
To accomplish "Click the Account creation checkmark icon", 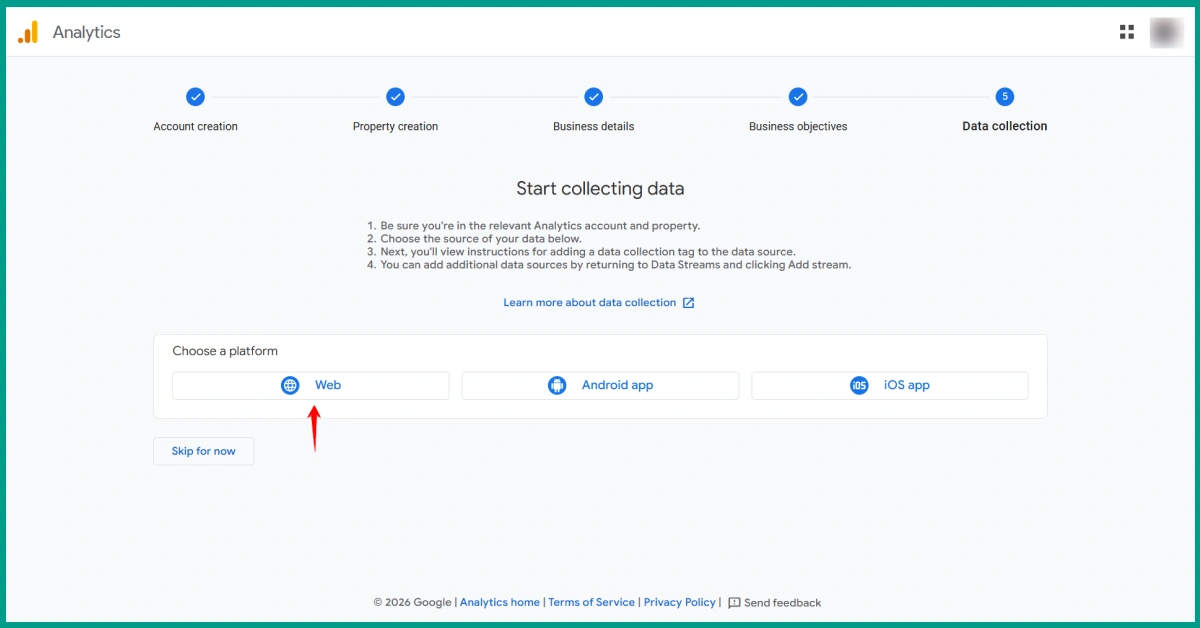I will pyautogui.click(x=195, y=97).
